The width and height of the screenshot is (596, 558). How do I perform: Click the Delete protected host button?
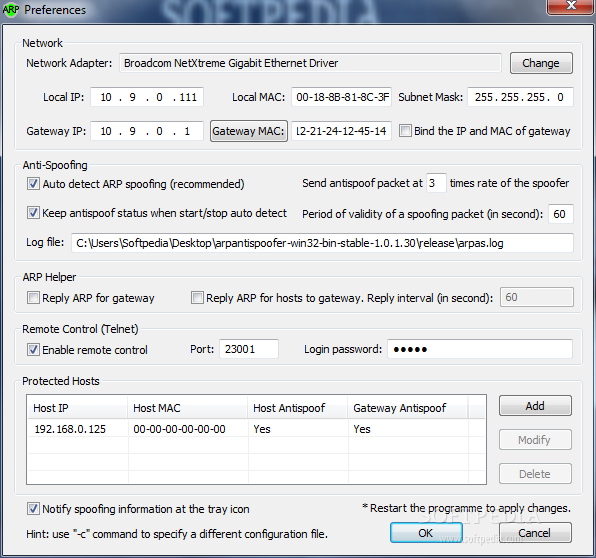click(535, 474)
